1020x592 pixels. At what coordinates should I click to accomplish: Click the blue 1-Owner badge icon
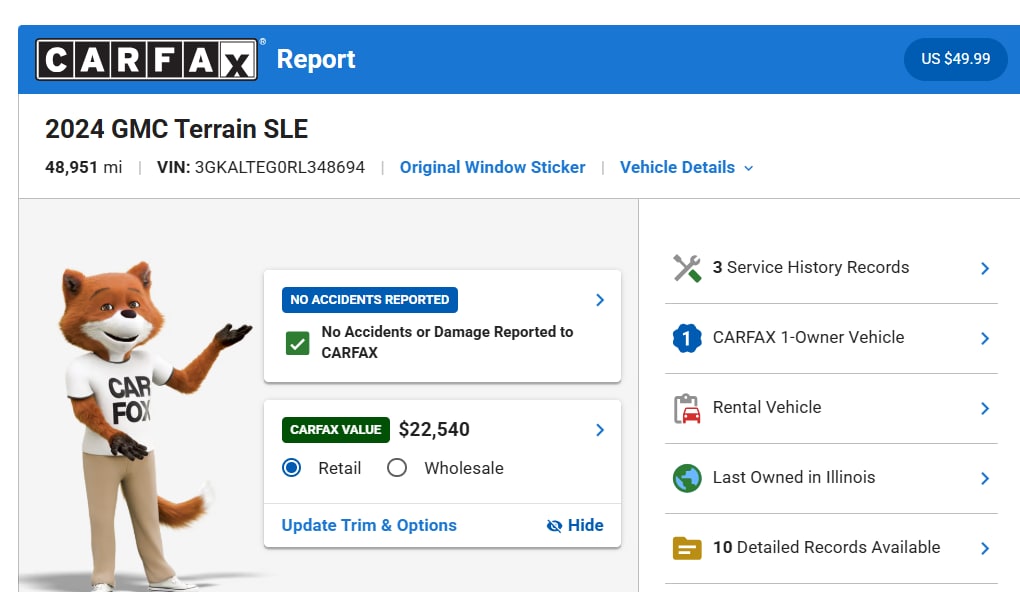click(687, 338)
